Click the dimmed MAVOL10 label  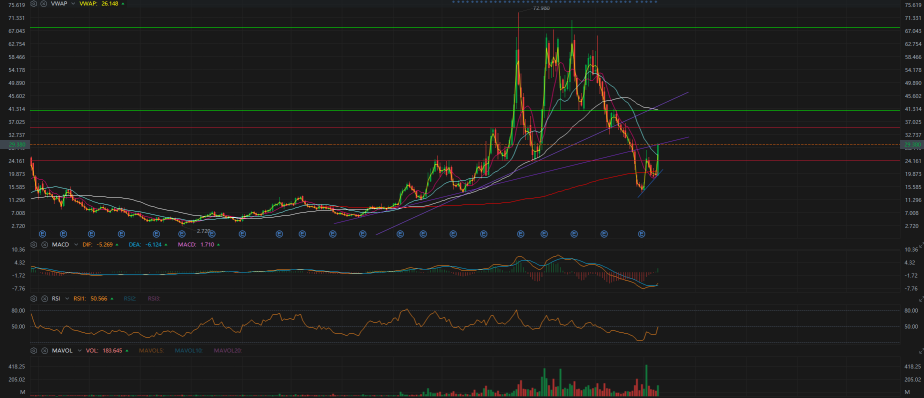click(189, 350)
